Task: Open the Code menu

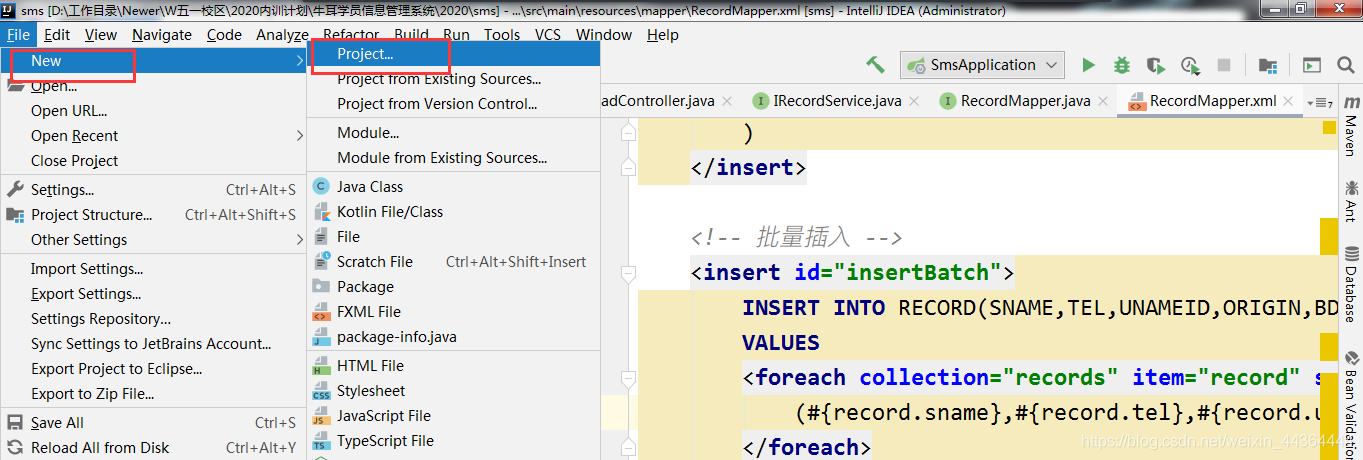Action: pos(224,34)
